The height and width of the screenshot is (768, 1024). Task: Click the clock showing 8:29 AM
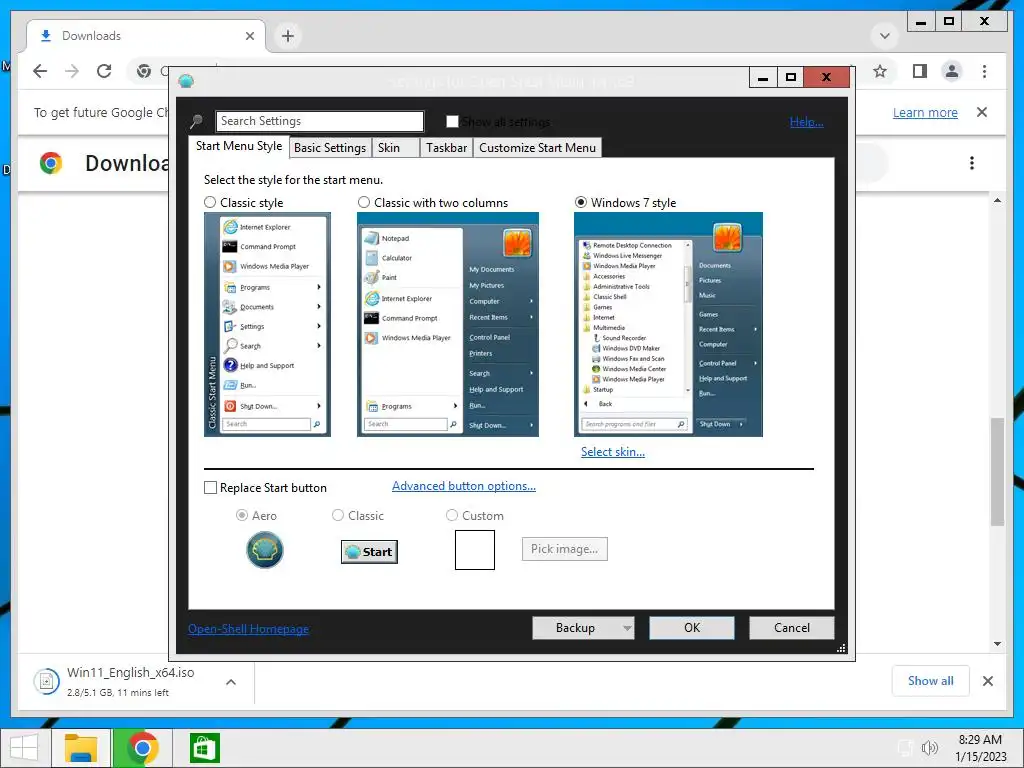pos(980,739)
